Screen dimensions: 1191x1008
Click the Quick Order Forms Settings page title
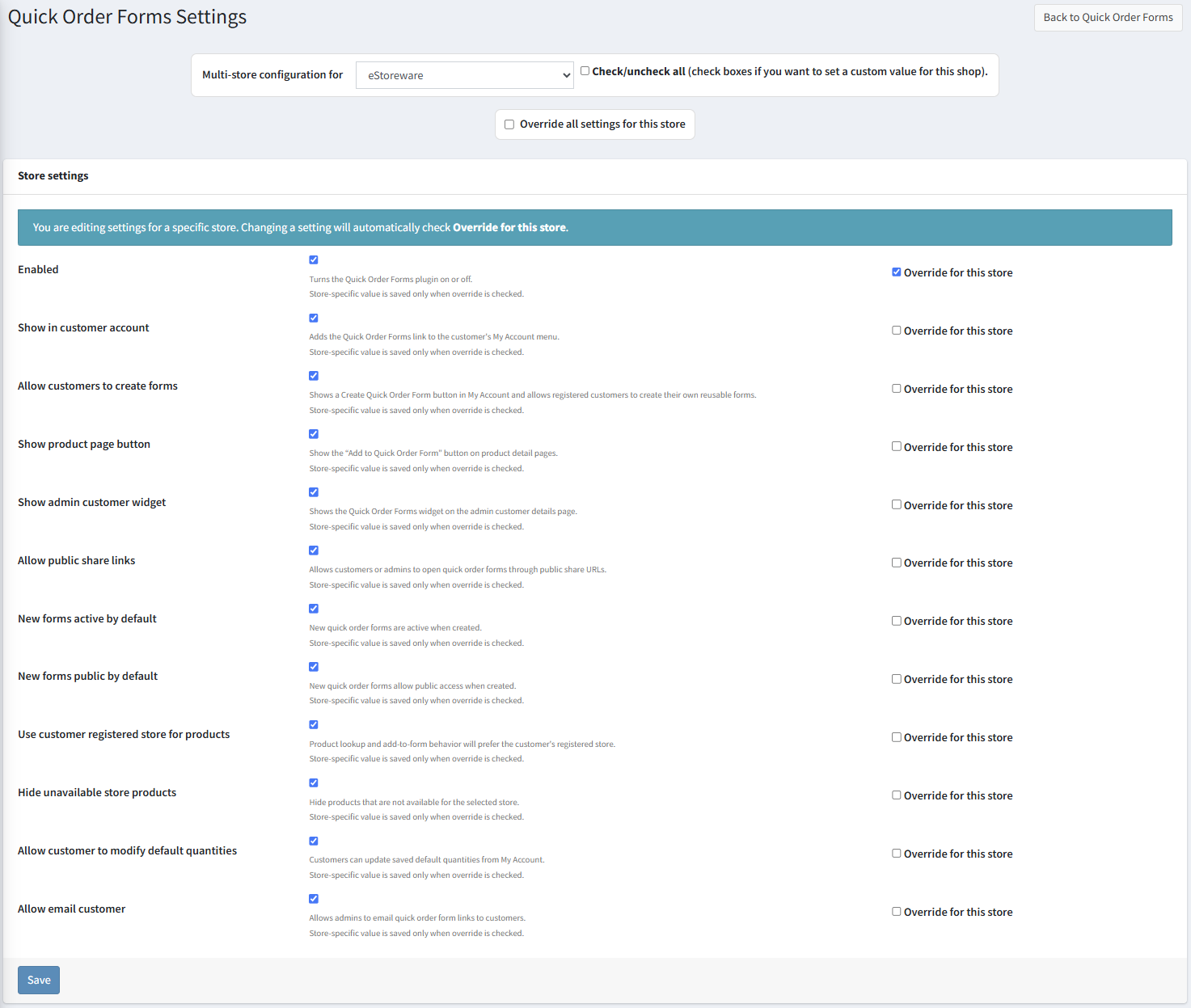(127, 17)
